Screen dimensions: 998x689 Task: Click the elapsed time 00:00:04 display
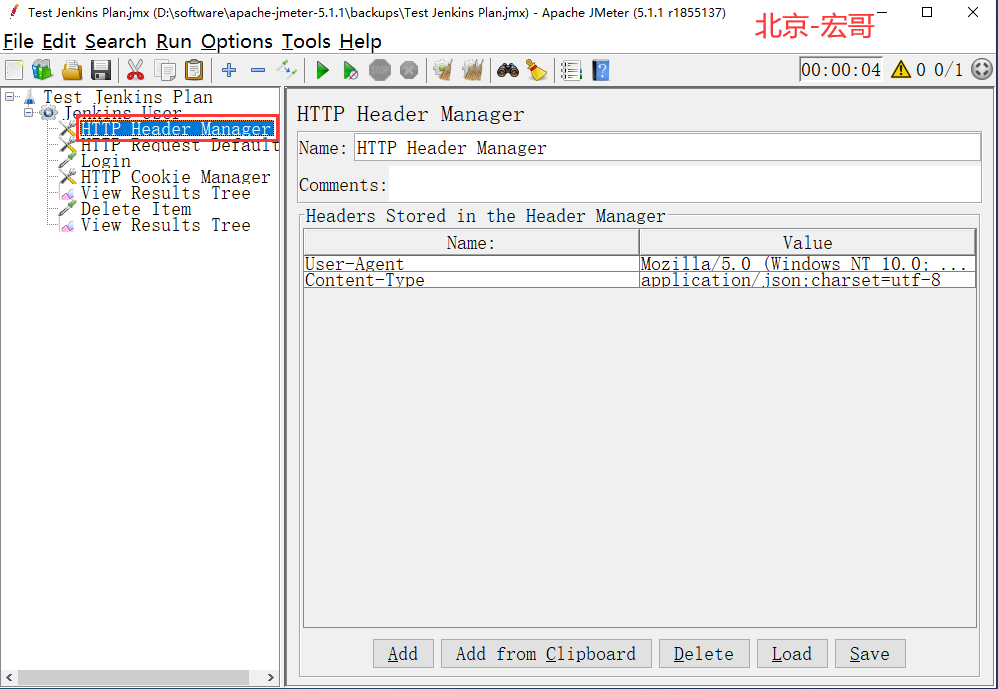click(x=841, y=69)
